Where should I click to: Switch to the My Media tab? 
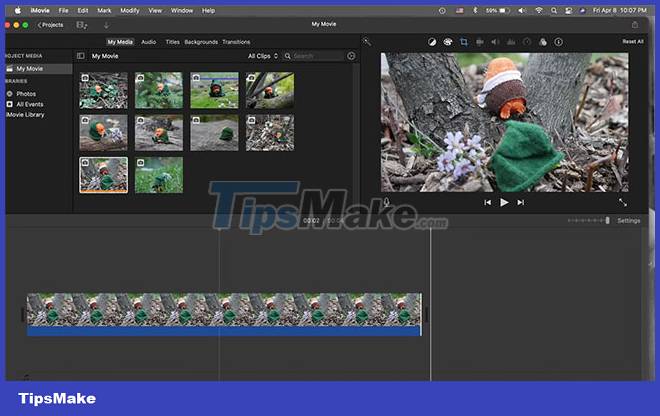pos(120,42)
